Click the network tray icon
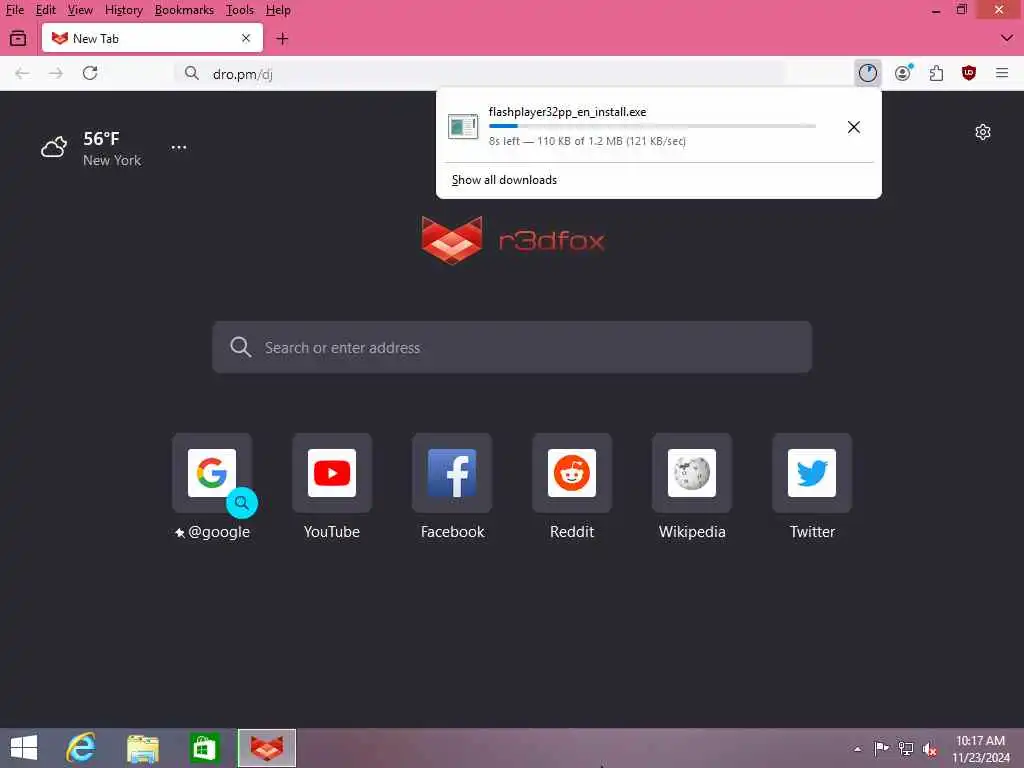1024x768 pixels. point(905,748)
